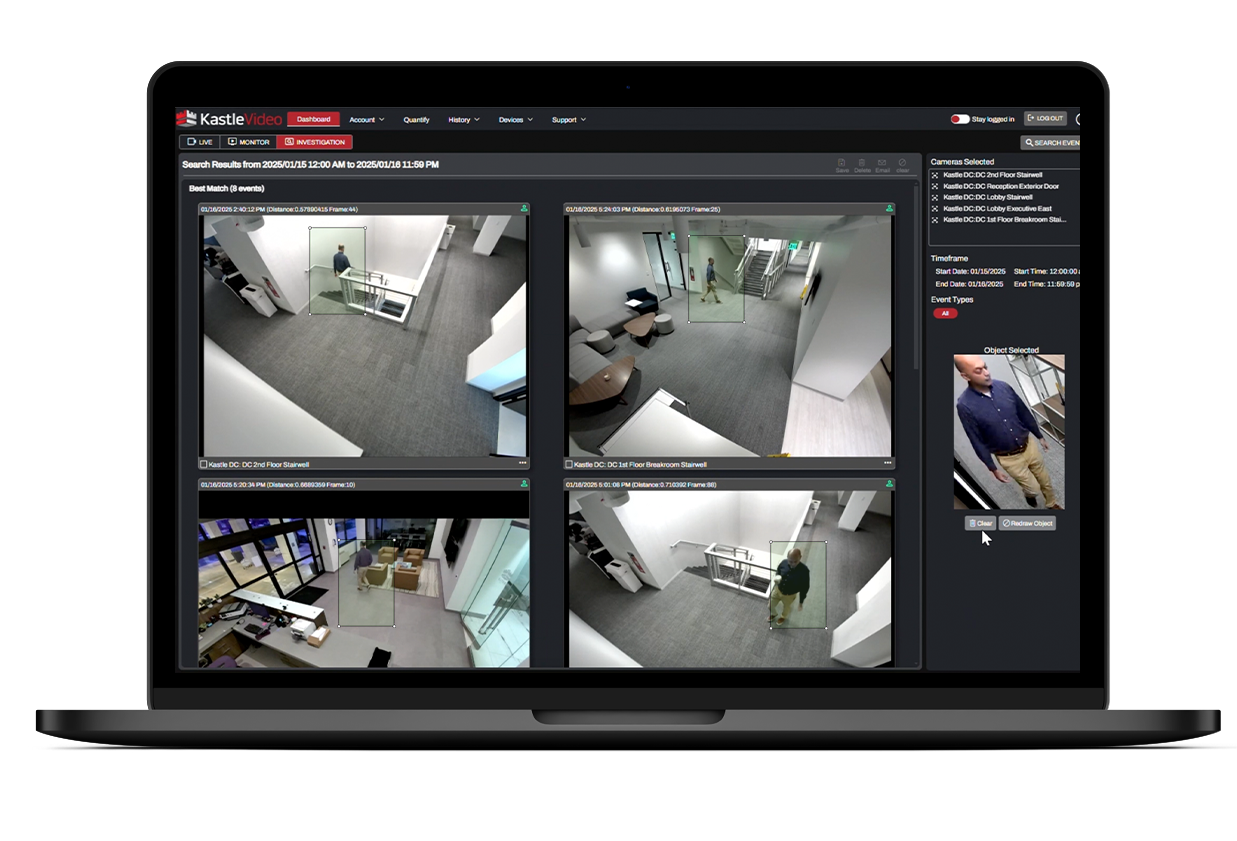Click the Clear button under Object Selected
Screen dimensions: 1237x841
tap(980, 523)
